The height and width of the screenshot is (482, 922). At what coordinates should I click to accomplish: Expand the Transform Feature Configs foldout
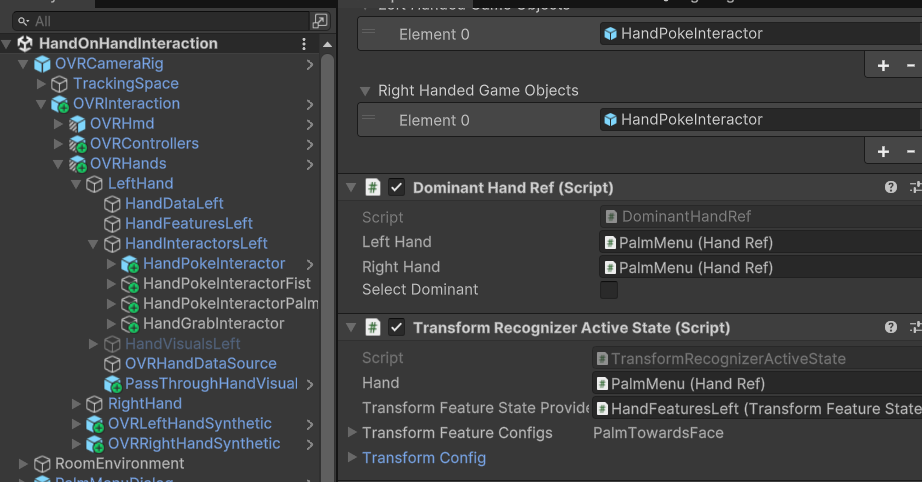352,432
